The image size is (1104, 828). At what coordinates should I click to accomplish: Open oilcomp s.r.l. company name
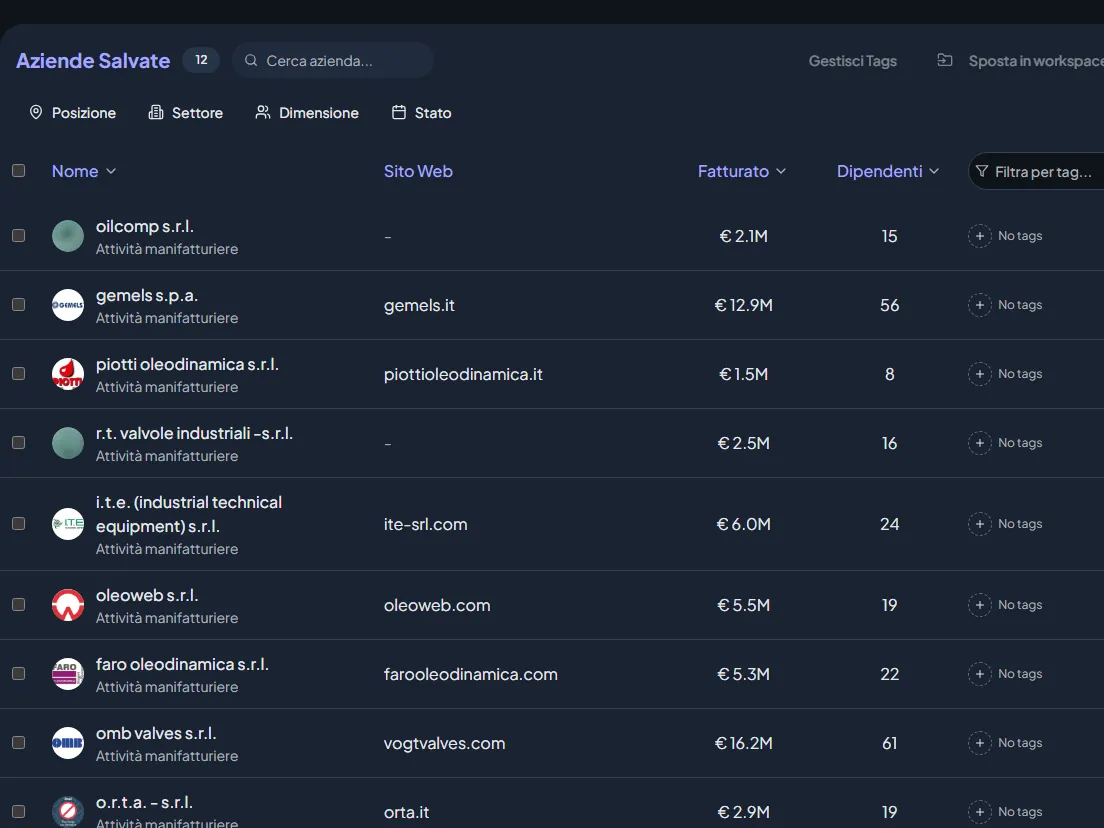pos(144,226)
